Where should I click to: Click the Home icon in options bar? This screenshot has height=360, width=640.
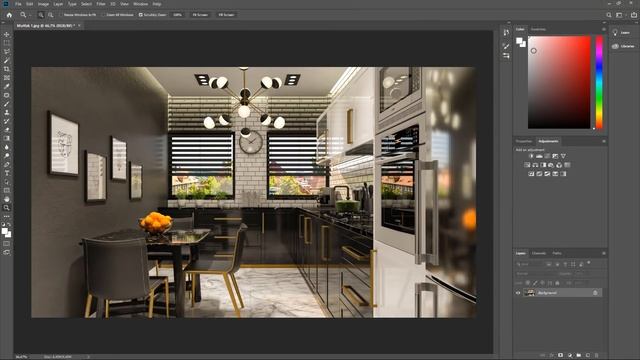(9, 15)
